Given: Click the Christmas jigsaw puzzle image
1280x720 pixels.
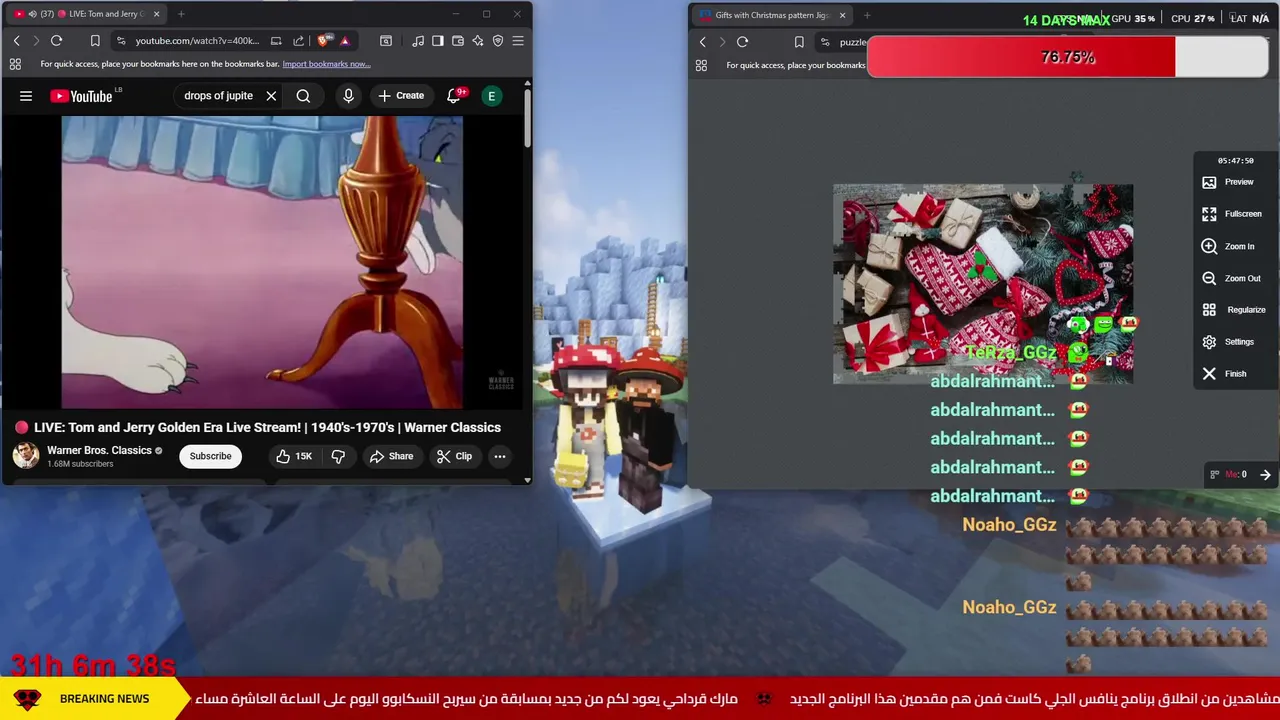Looking at the screenshot, I should point(983,284).
